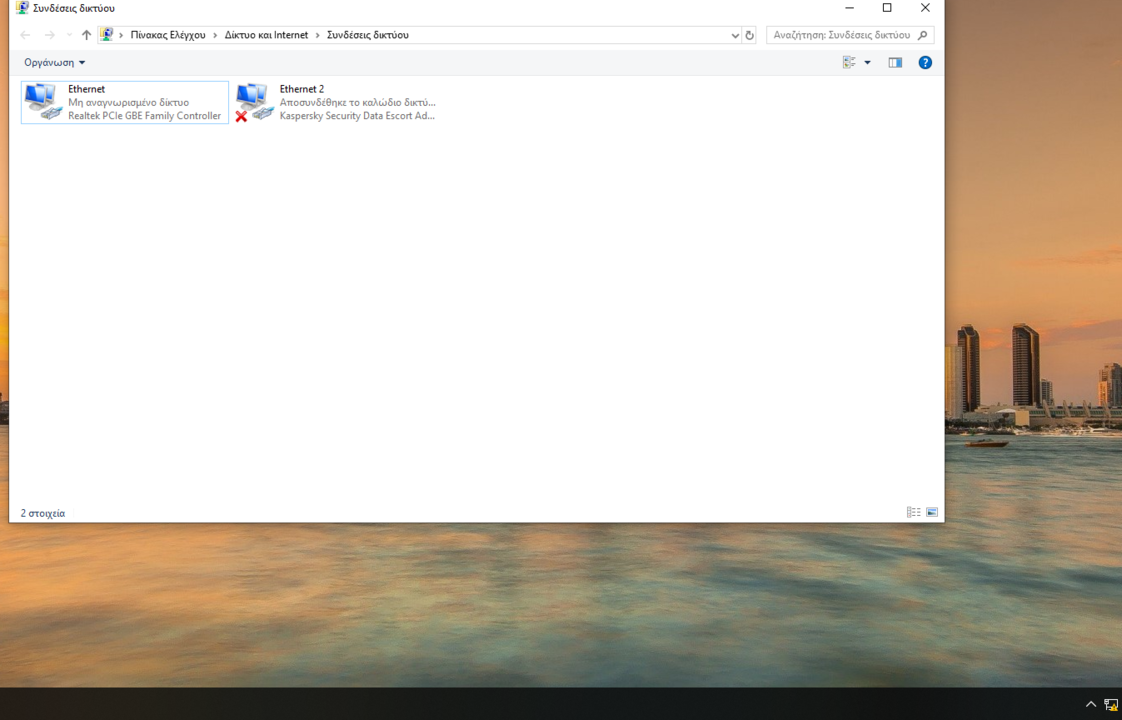Maximize the Συνδέσεις δικτύου window
1122x720 pixels.
click(887, 8)
